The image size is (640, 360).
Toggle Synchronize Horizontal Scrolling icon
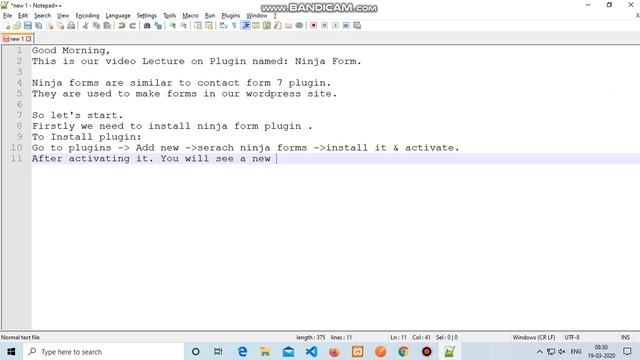209,26
